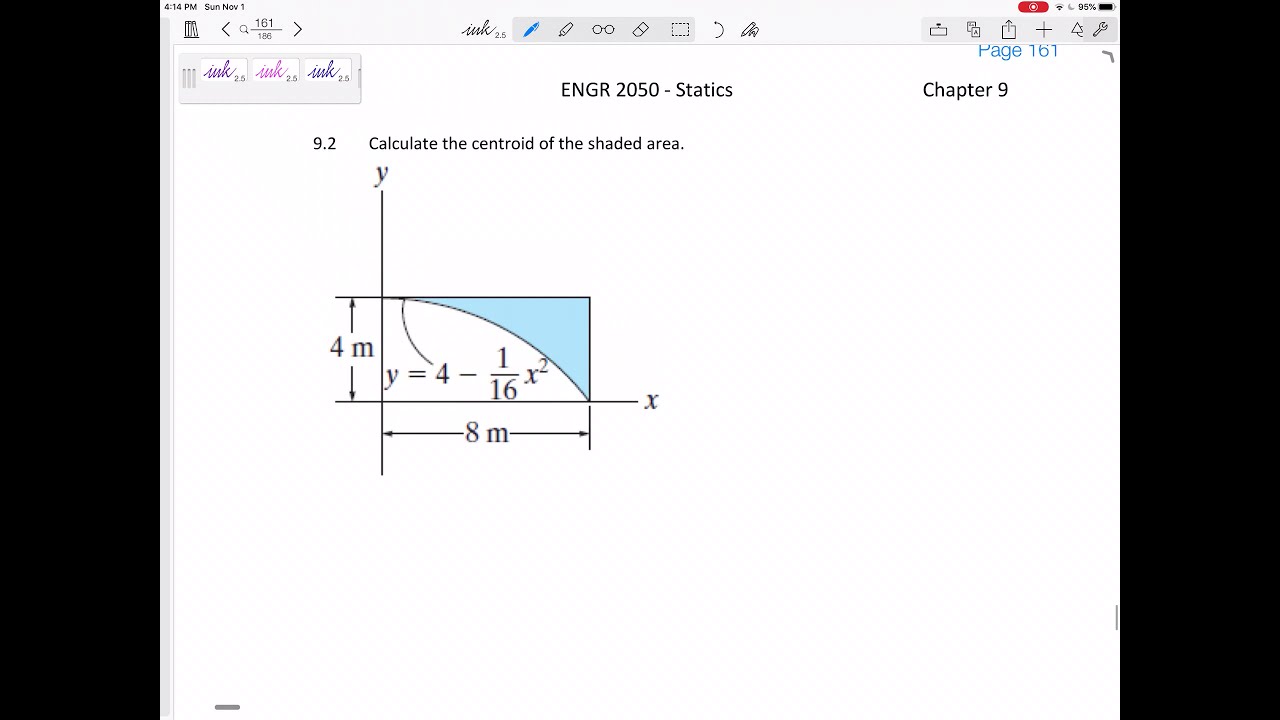Open ink style settings in top toolbar
The height and width of the screenshot is (720, 1280).
click(x=484, y=30)
